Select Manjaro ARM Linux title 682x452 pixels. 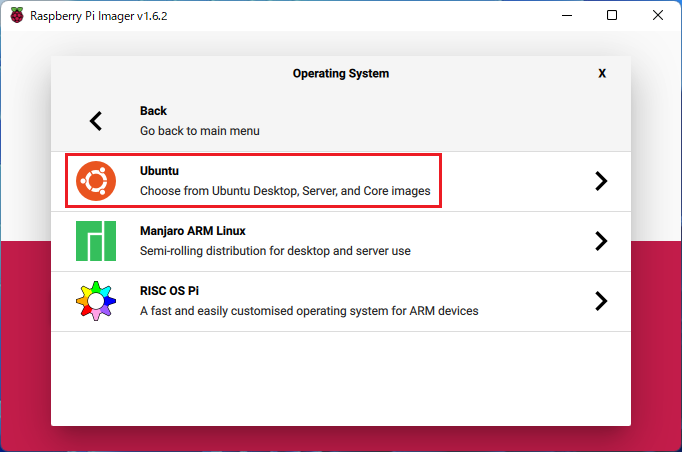193,231
